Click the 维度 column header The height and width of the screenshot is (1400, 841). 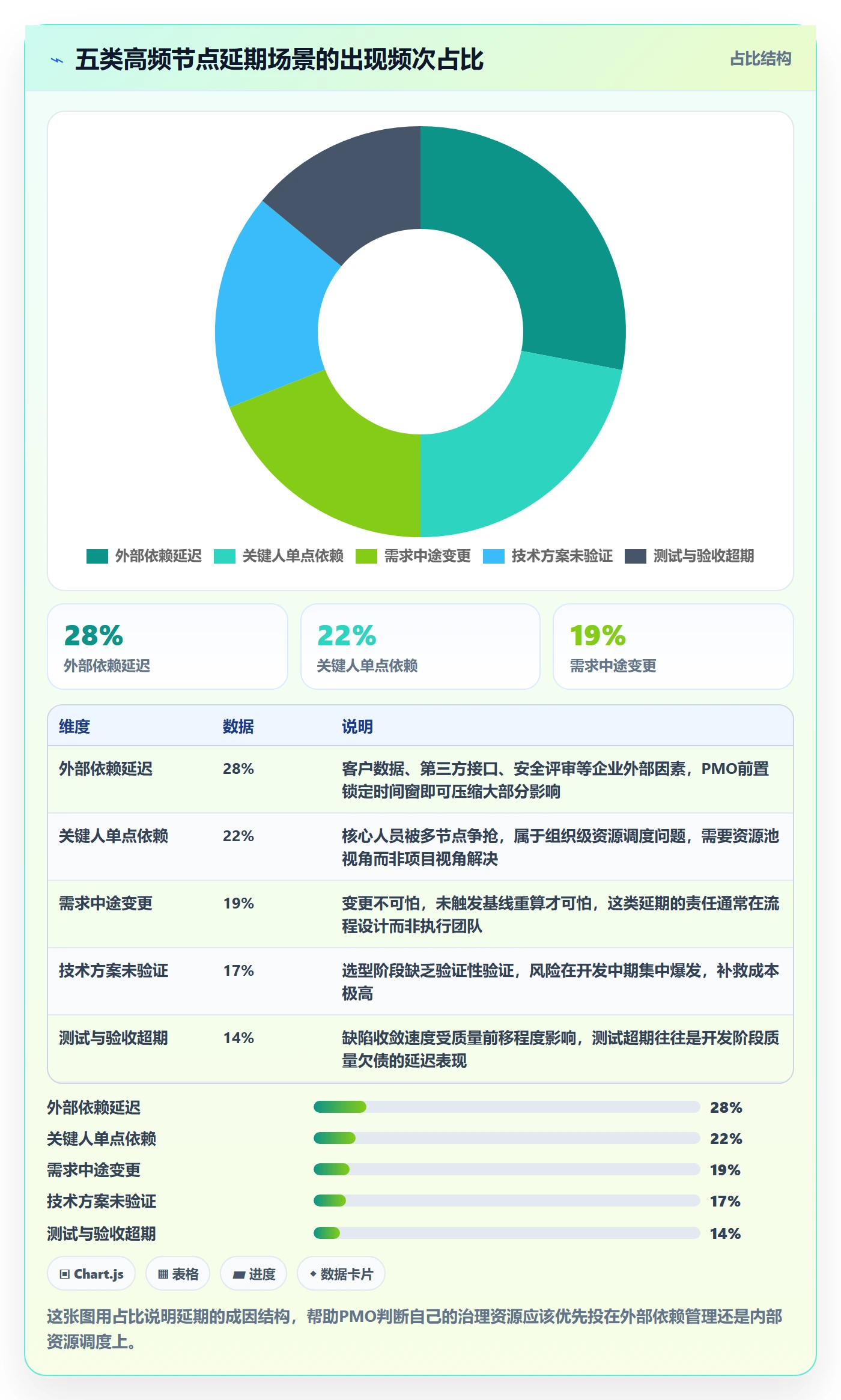click(74, 726)
